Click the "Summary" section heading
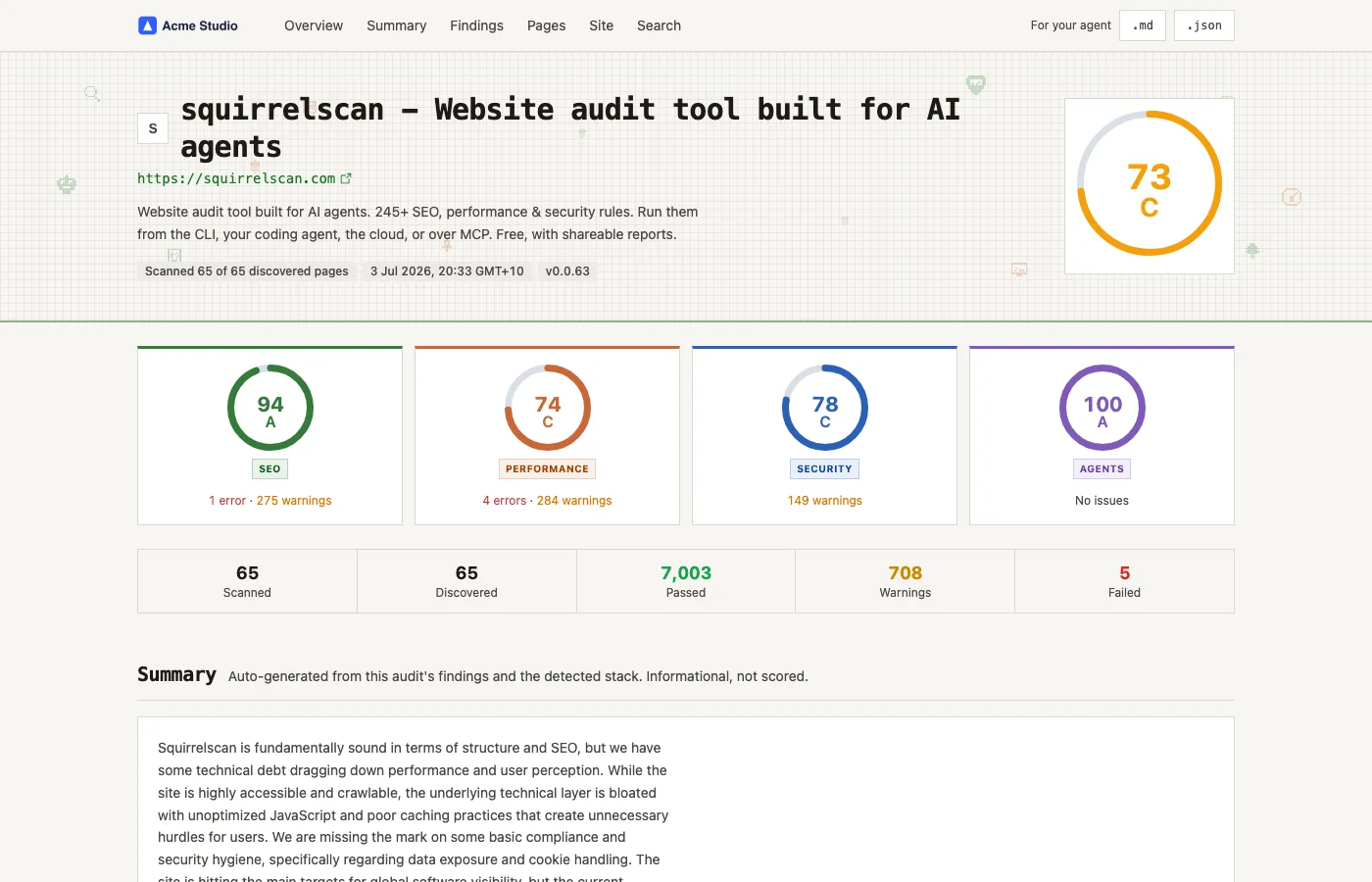The width and height of the screenshot is (1372, 882). [x=176, y=674]
